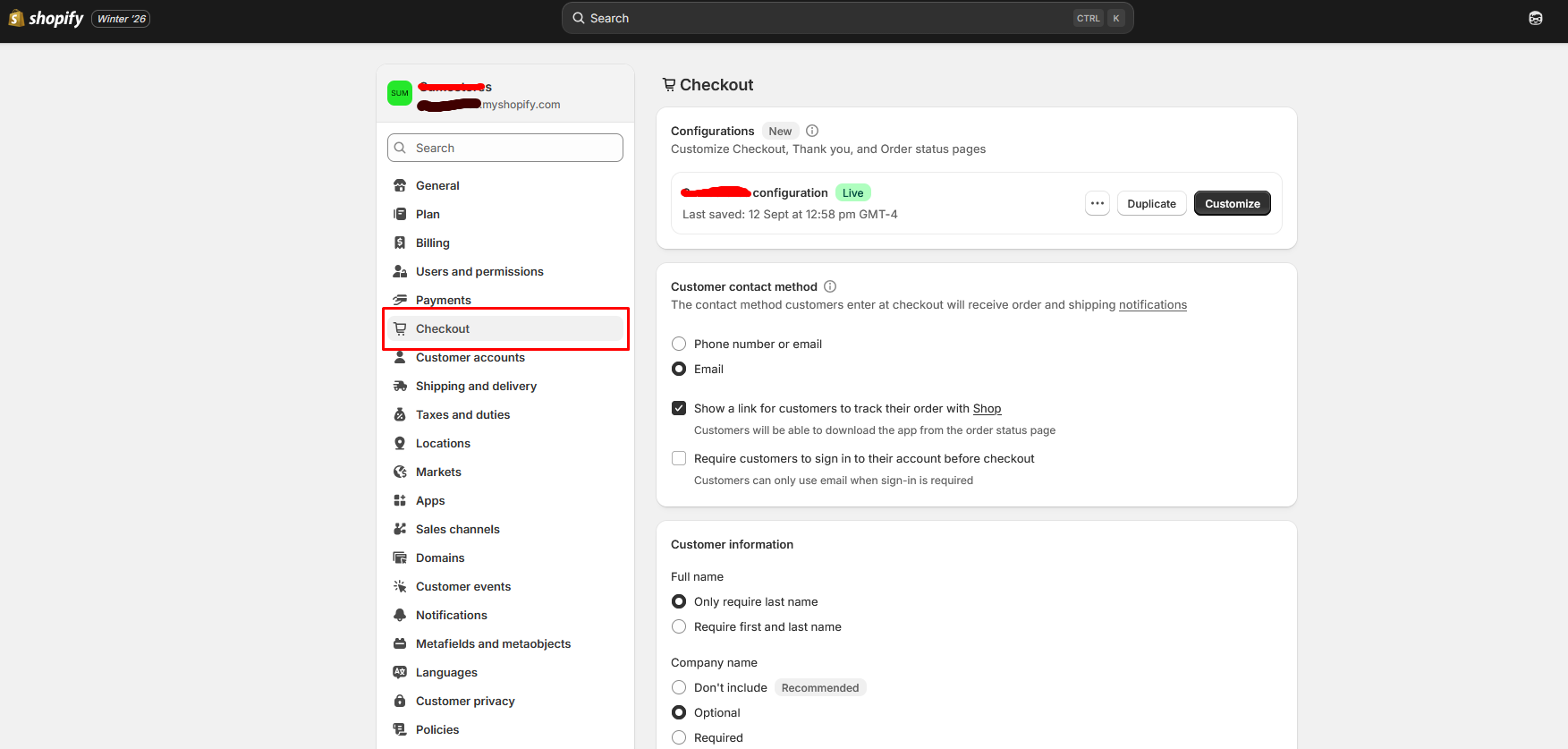Click the Shopify logo in top bar

coord(46,18)
